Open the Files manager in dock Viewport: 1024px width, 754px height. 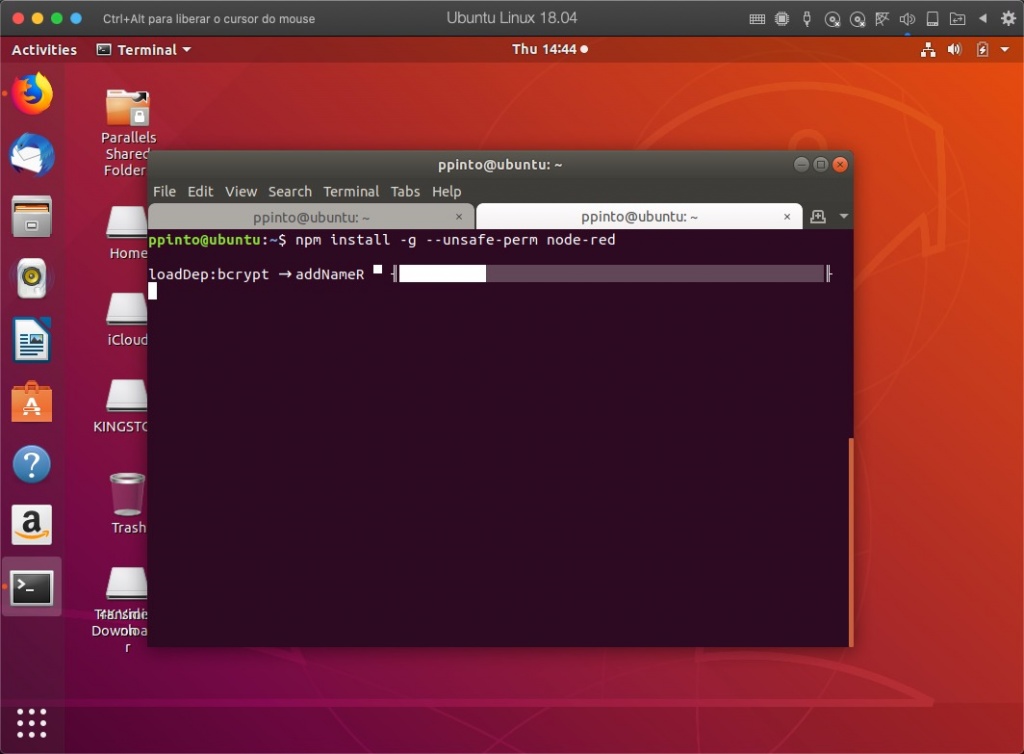click(x=32, y=217)
